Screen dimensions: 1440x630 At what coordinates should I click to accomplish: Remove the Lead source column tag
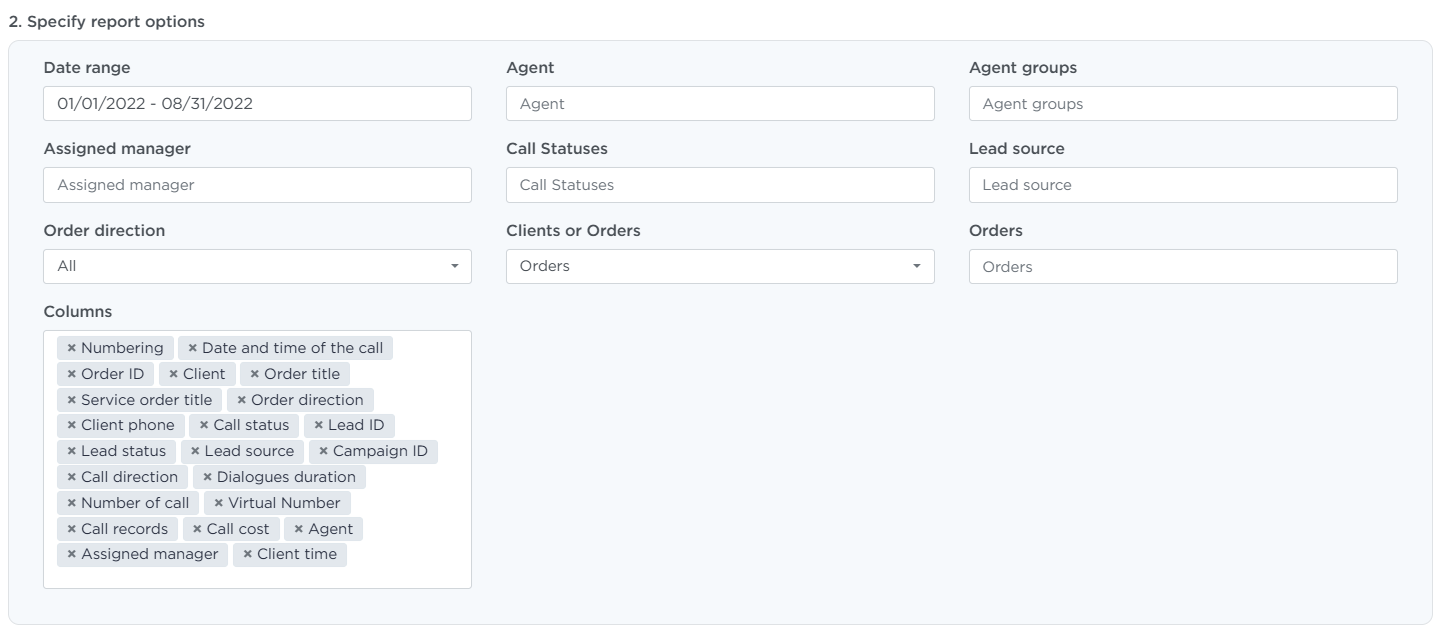[195, 451]
